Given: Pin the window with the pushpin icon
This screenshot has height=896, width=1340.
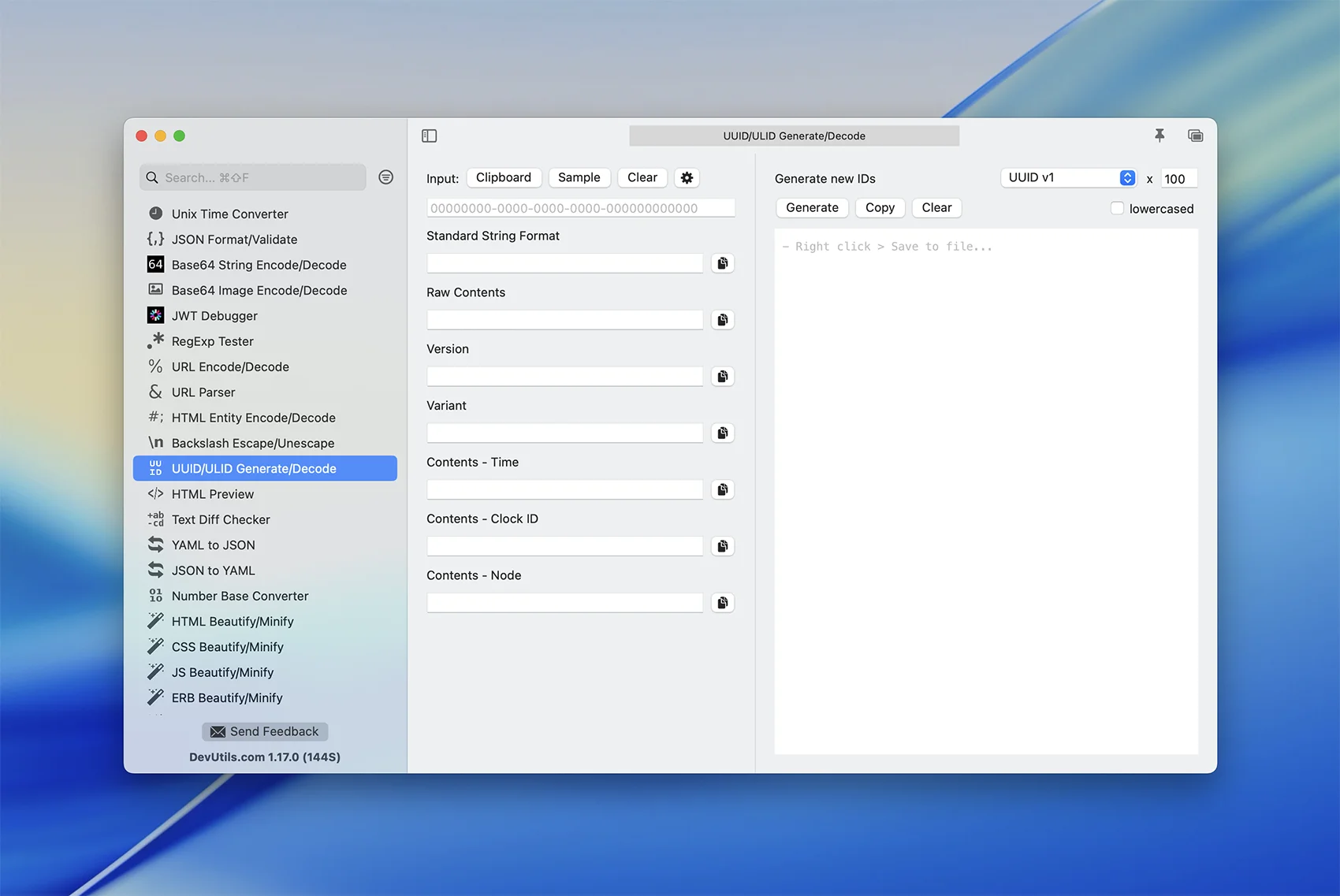Looking at the screenshot, I should [x=1159, y=136].
